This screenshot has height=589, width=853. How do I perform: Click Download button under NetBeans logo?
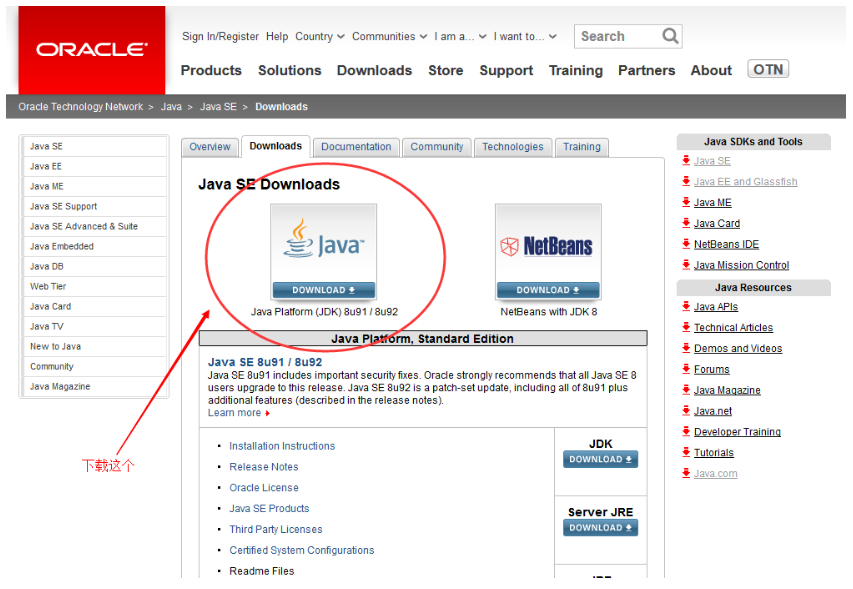(548, 290)
